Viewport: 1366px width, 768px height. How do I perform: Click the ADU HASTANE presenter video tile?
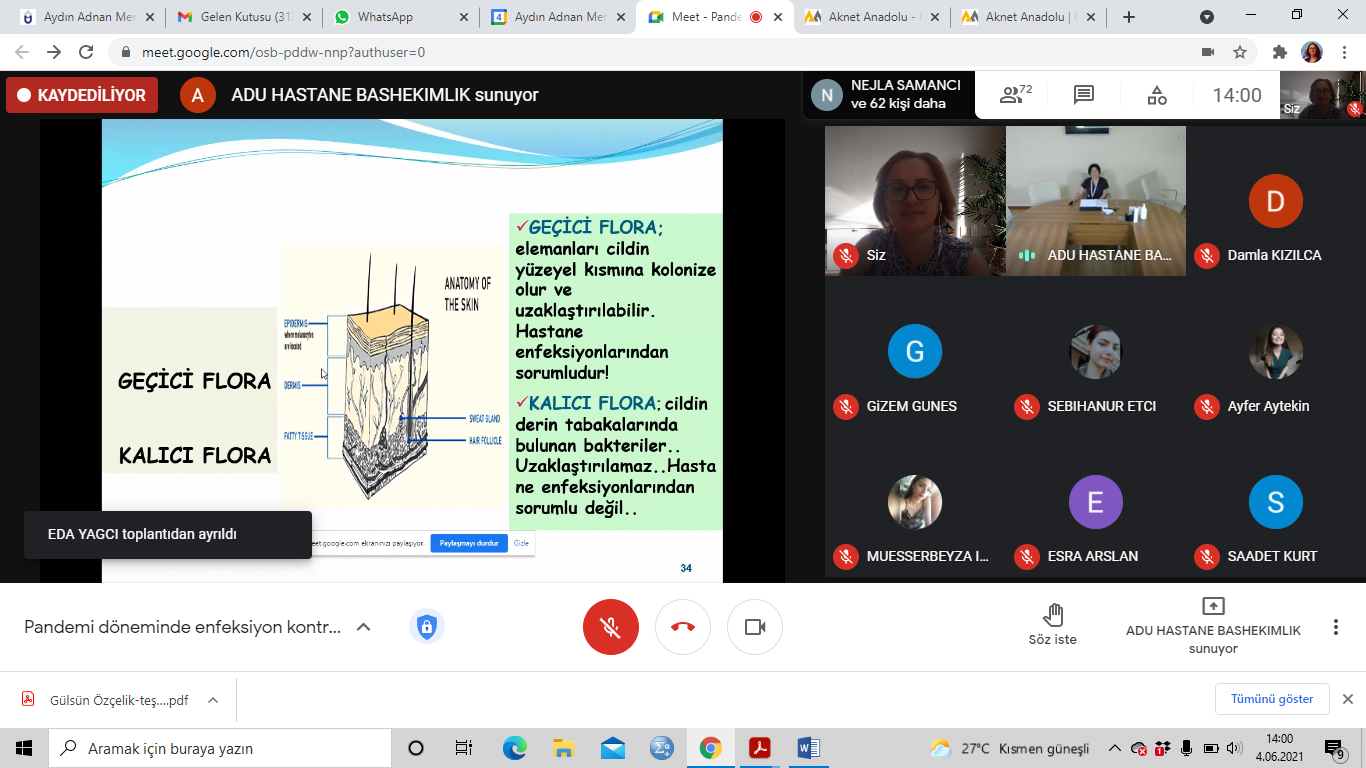point(1095,200)
